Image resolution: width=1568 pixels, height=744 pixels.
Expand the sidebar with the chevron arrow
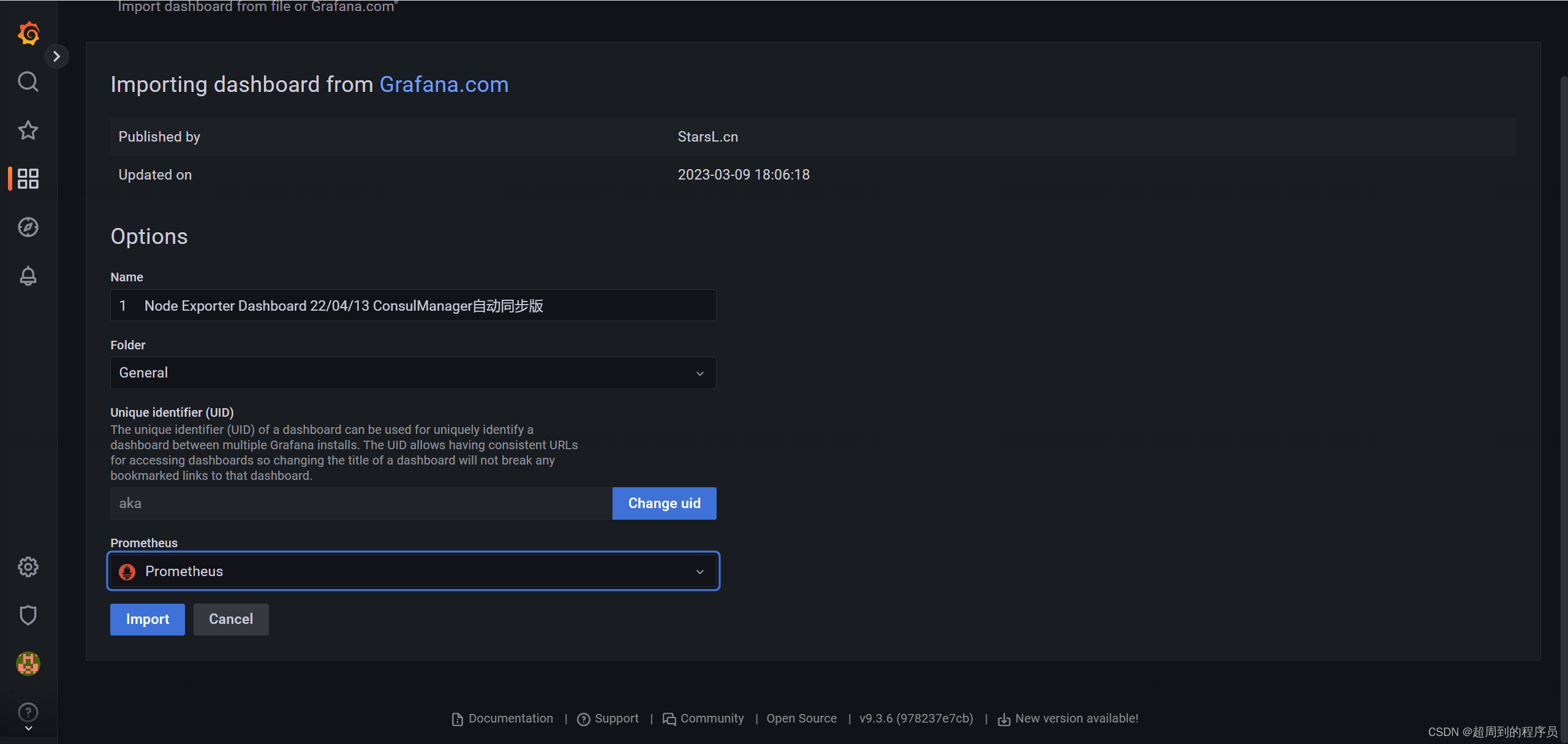[57, 56]
